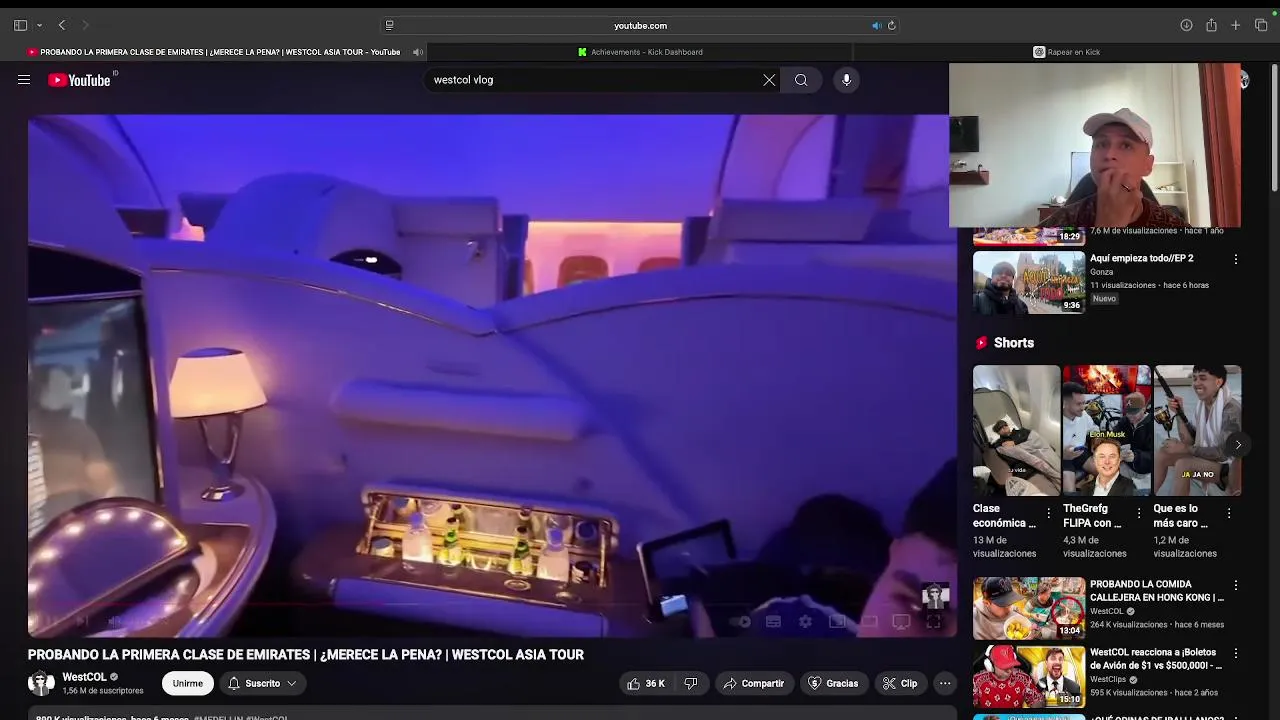This screenshot has height=720, width=1280.
Task: Cast the video to a TV
Action: coord(901,621)
